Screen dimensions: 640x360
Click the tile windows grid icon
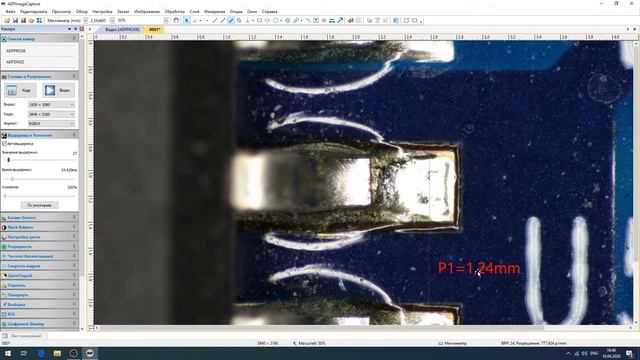39,20
